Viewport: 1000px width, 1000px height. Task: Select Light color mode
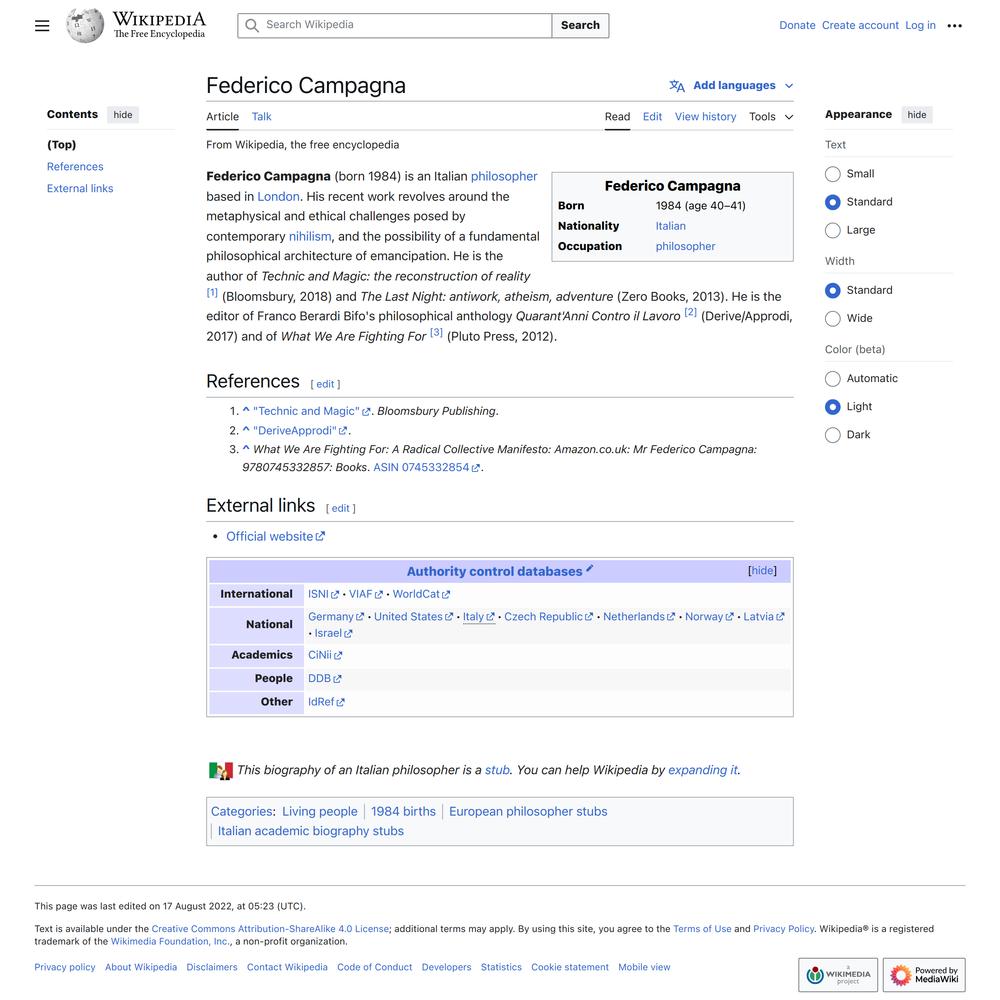pyautogui.click(x=832, y=407)
